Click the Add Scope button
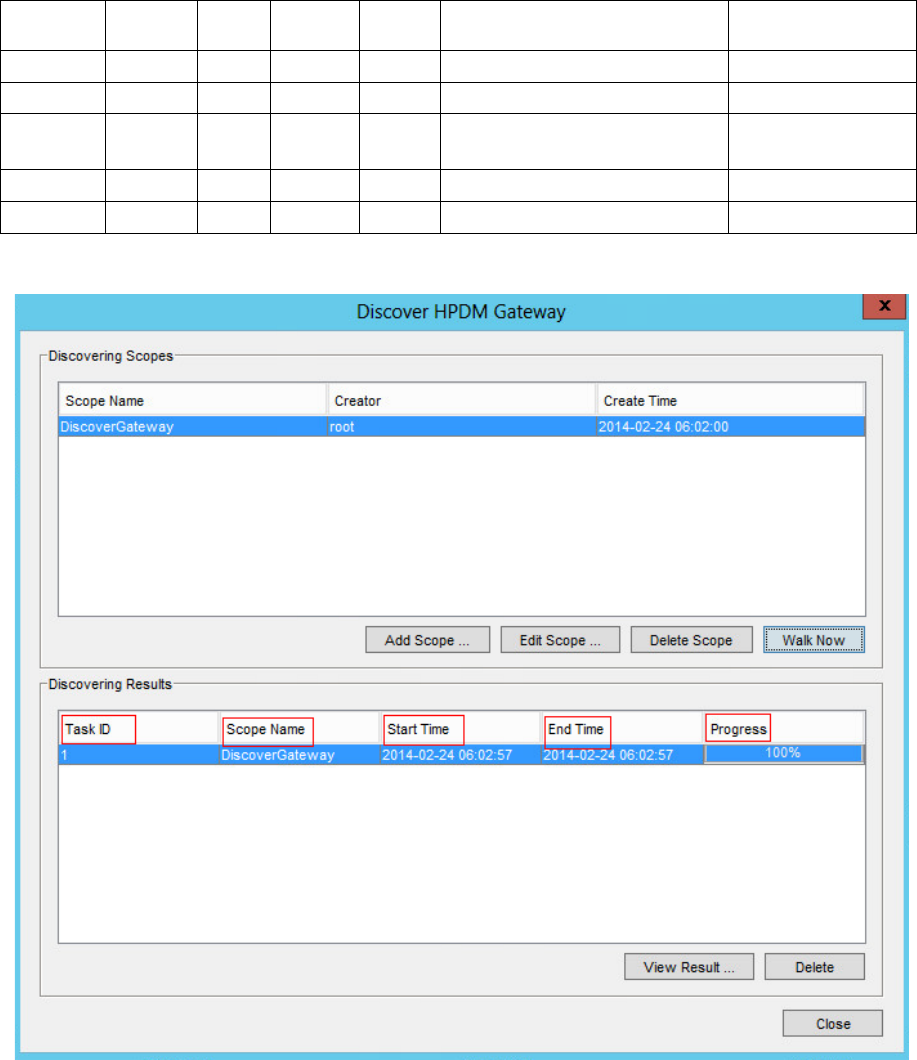 click(427, 640)
